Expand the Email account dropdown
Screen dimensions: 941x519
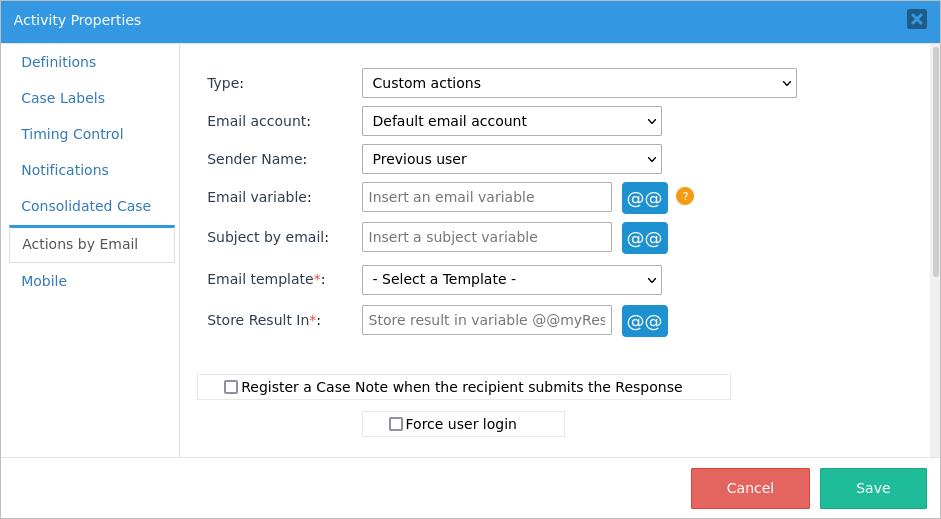[511, 121]
